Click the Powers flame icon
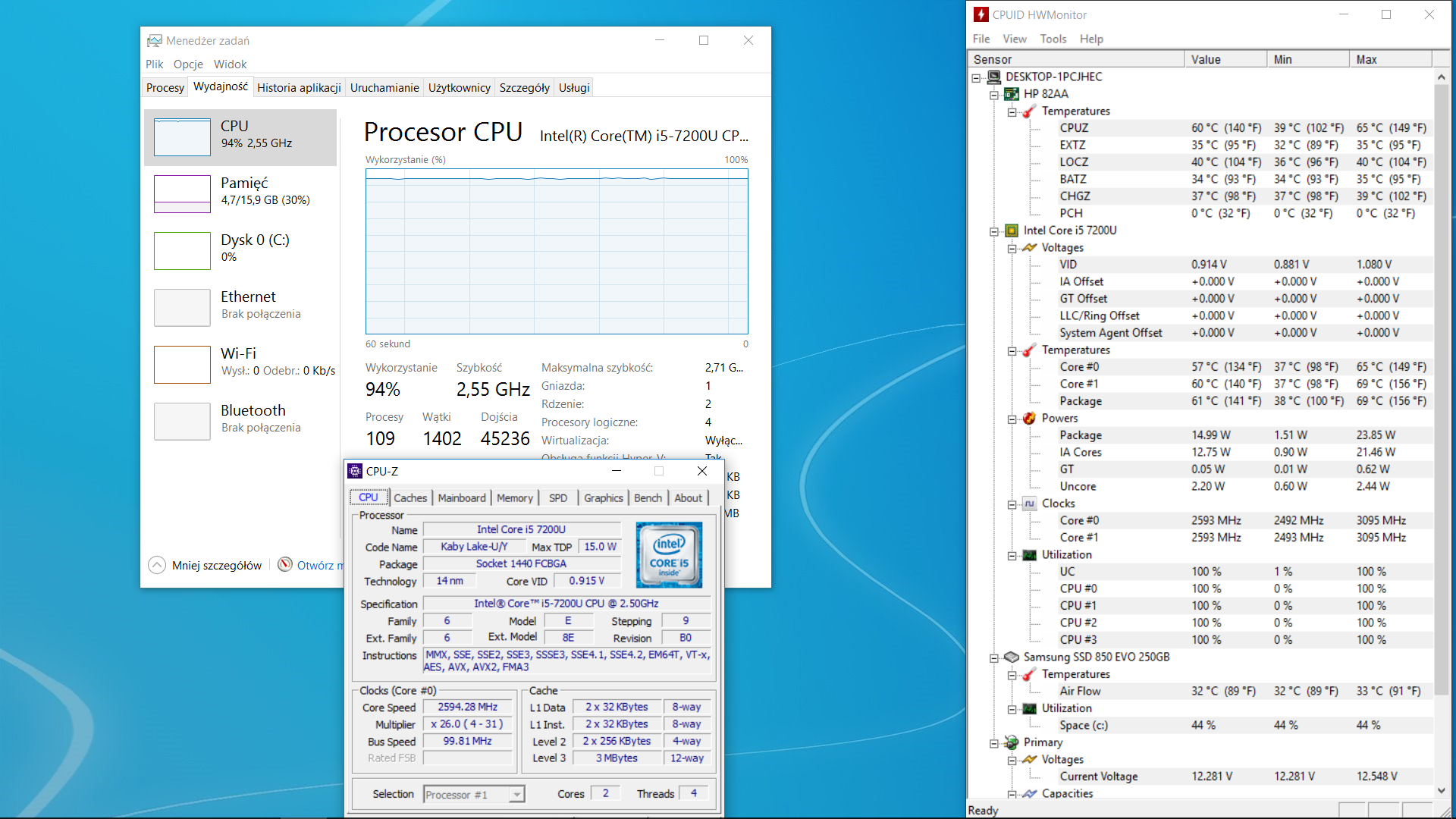The height and width of the screenshot is (819, 1456). coord(1029,419)
